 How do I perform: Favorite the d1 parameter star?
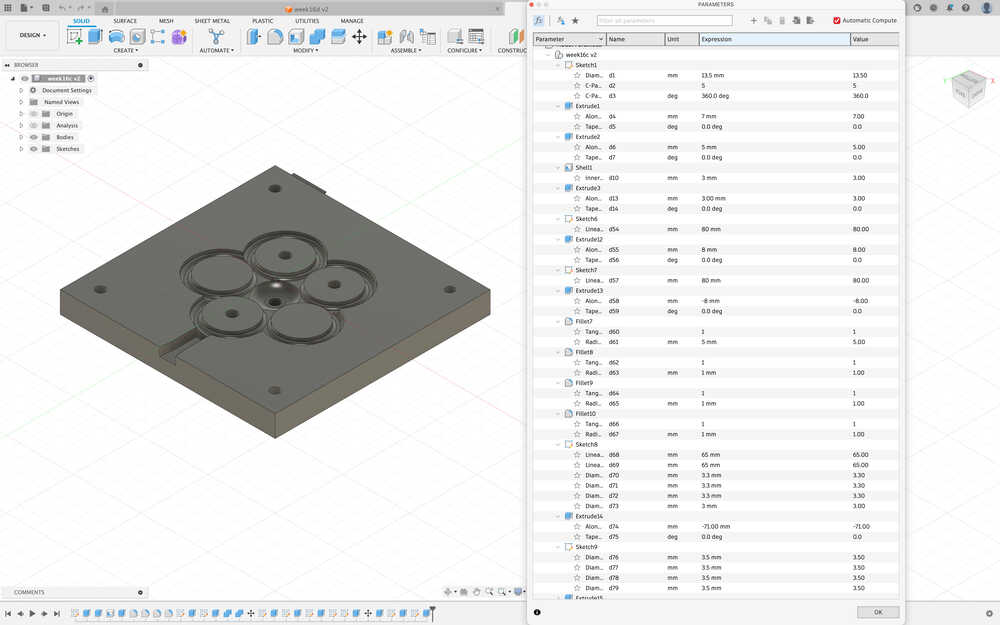click(577, 75)
